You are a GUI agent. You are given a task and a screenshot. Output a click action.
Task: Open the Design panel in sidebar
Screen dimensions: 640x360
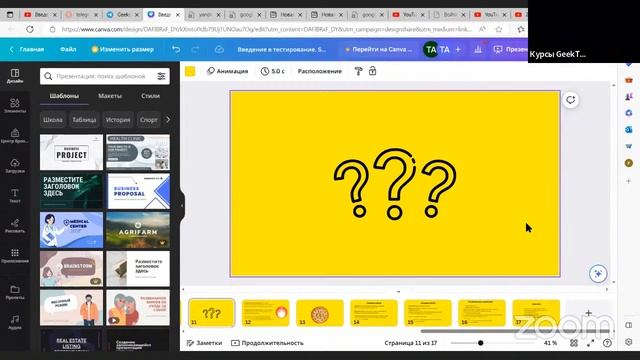(x=15, y=76)
